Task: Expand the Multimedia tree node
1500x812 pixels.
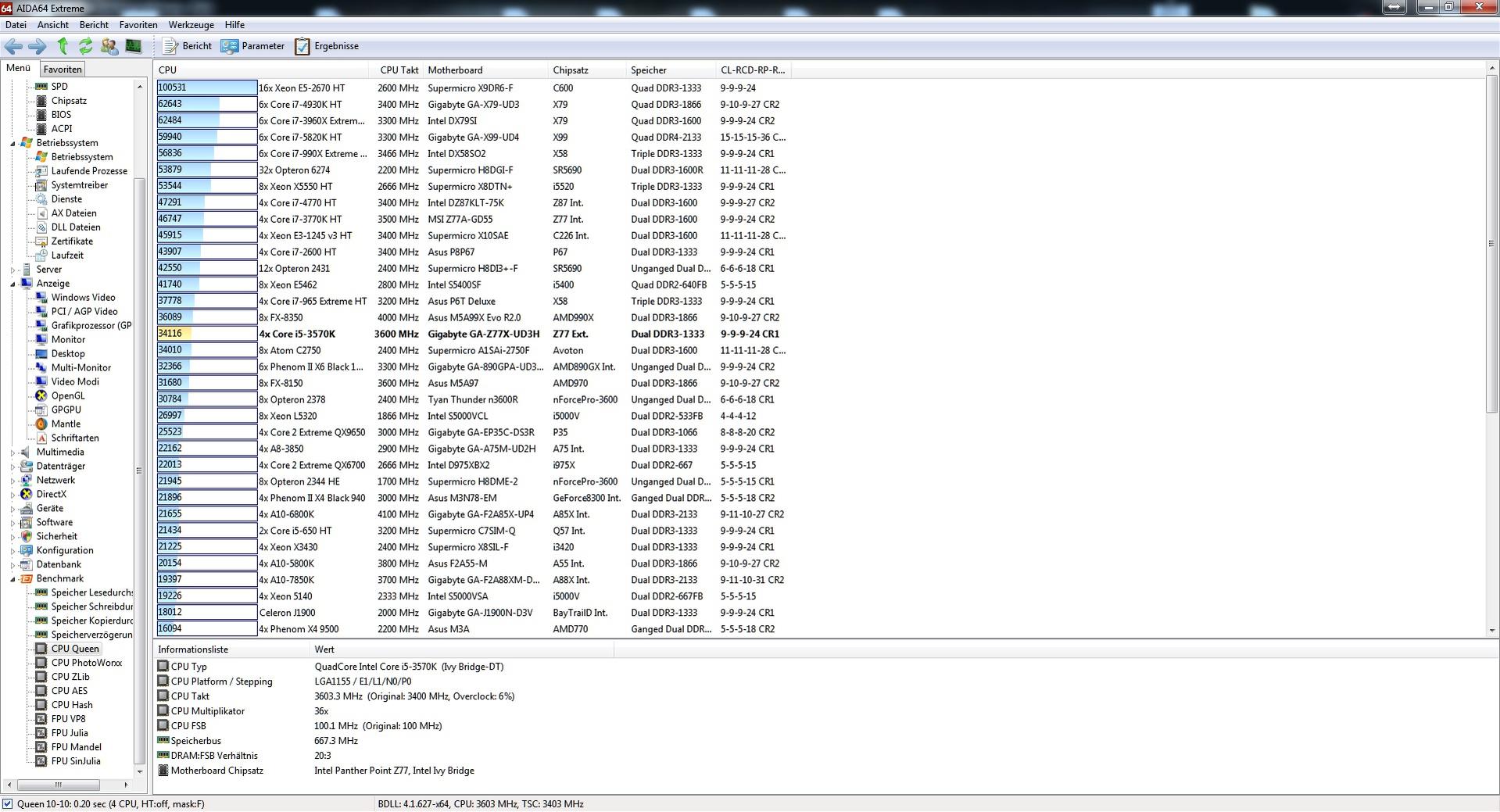Action: click(x=13, y=453)
